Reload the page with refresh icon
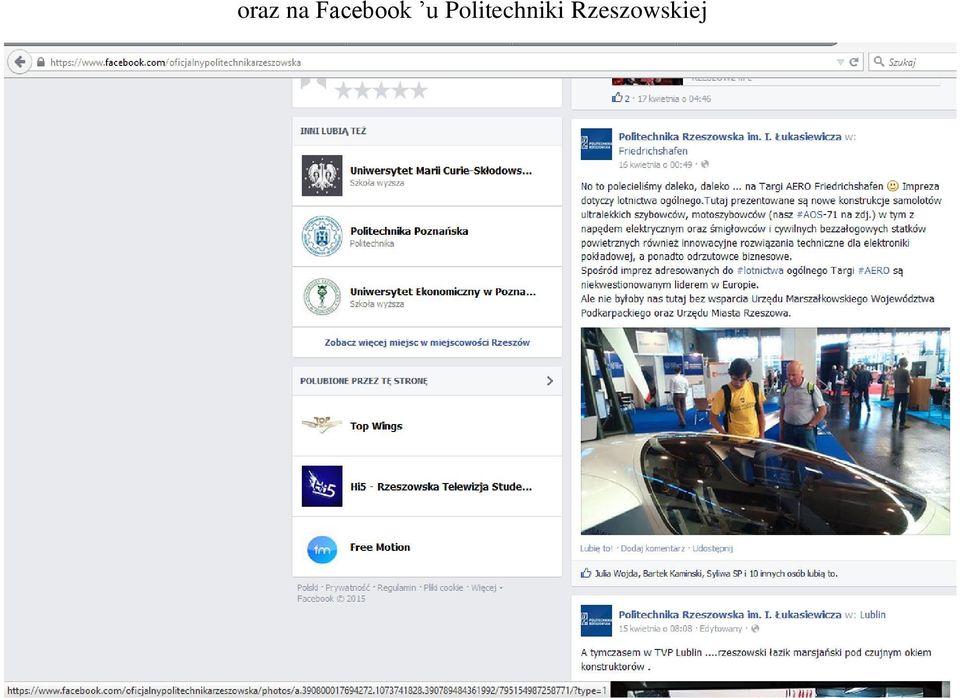The image size is (960, 698). (x=853, y=62)
